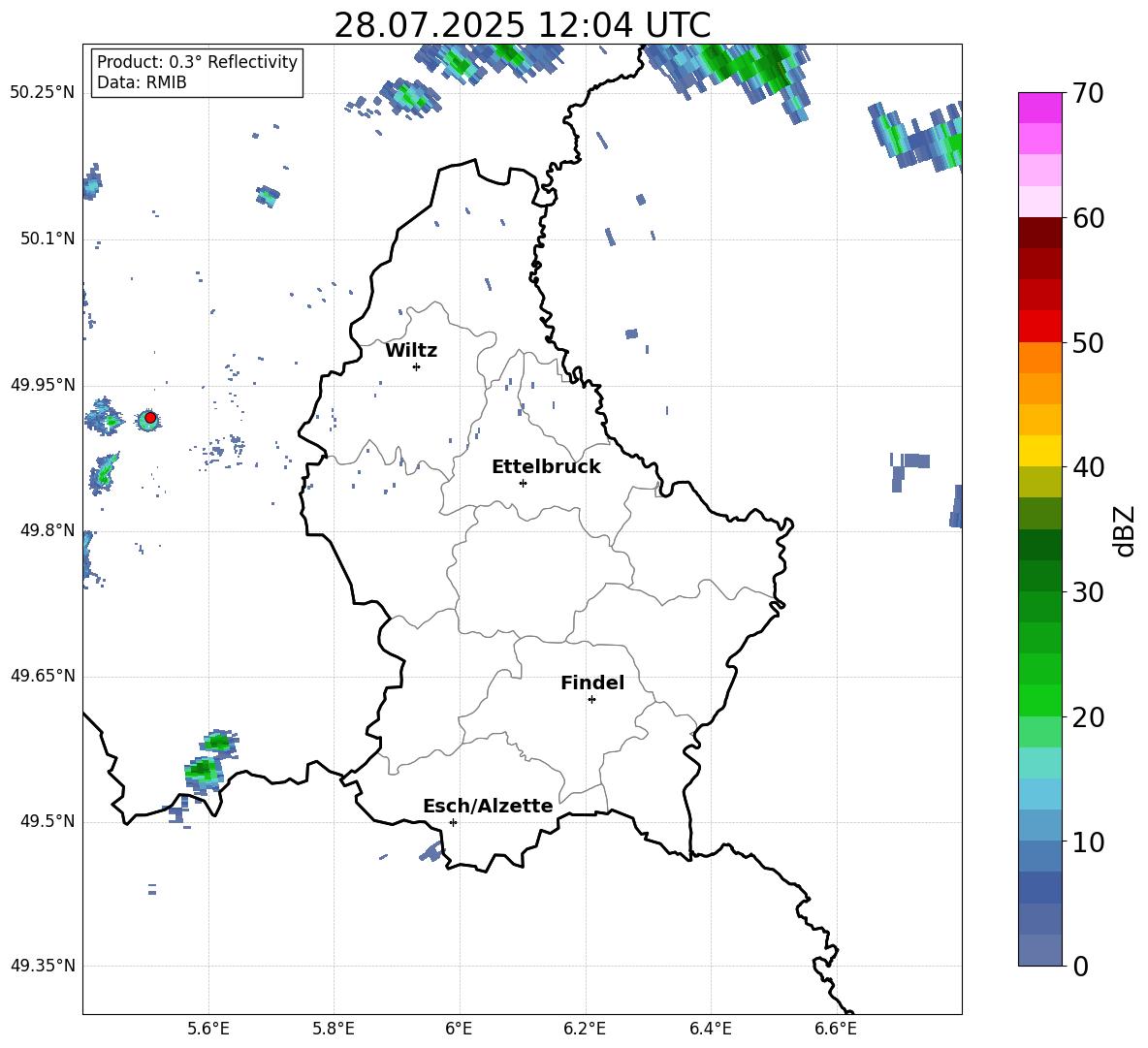Click the 49.35°N latitude label
Viewport: 1148px width, 1048px height.
coord(43,966)
